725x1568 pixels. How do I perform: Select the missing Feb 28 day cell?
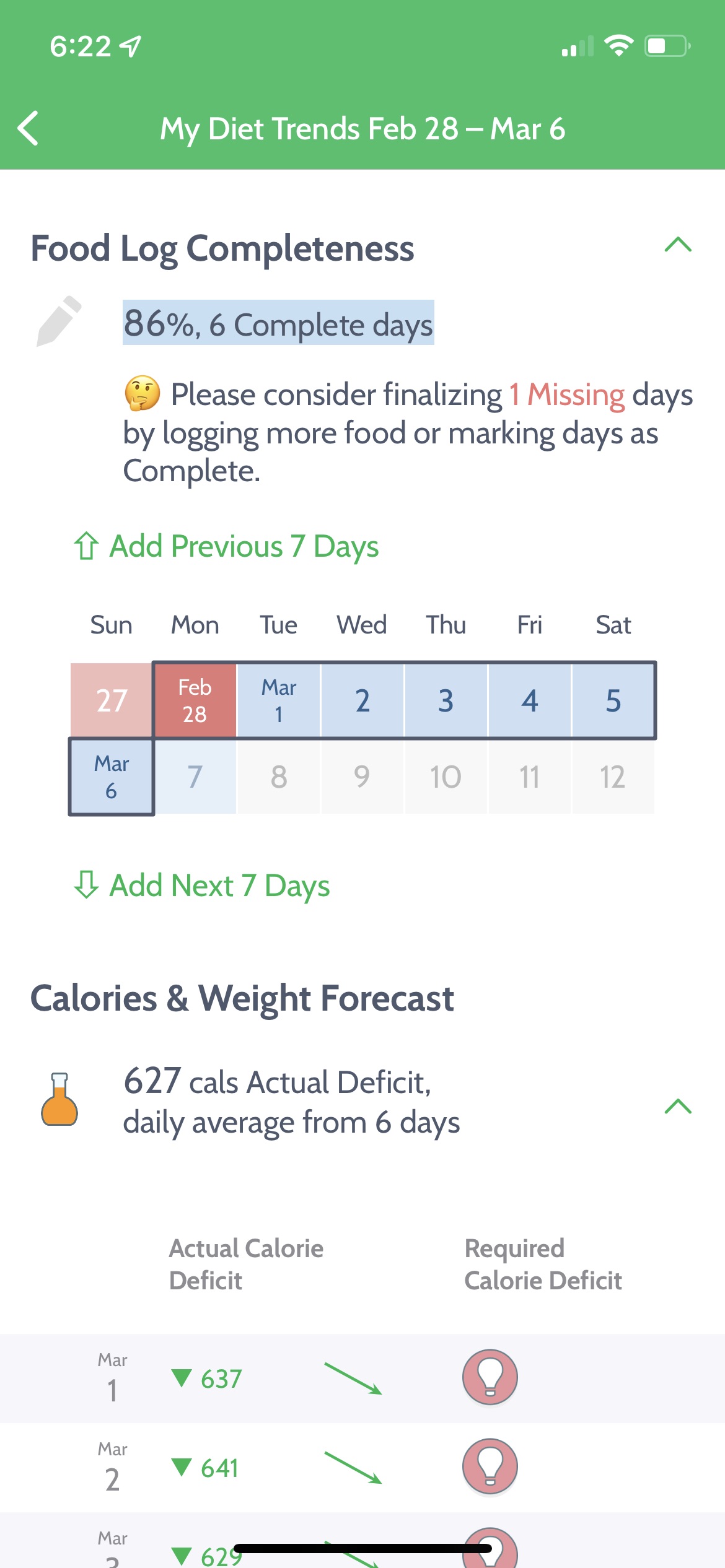(195, 700)
